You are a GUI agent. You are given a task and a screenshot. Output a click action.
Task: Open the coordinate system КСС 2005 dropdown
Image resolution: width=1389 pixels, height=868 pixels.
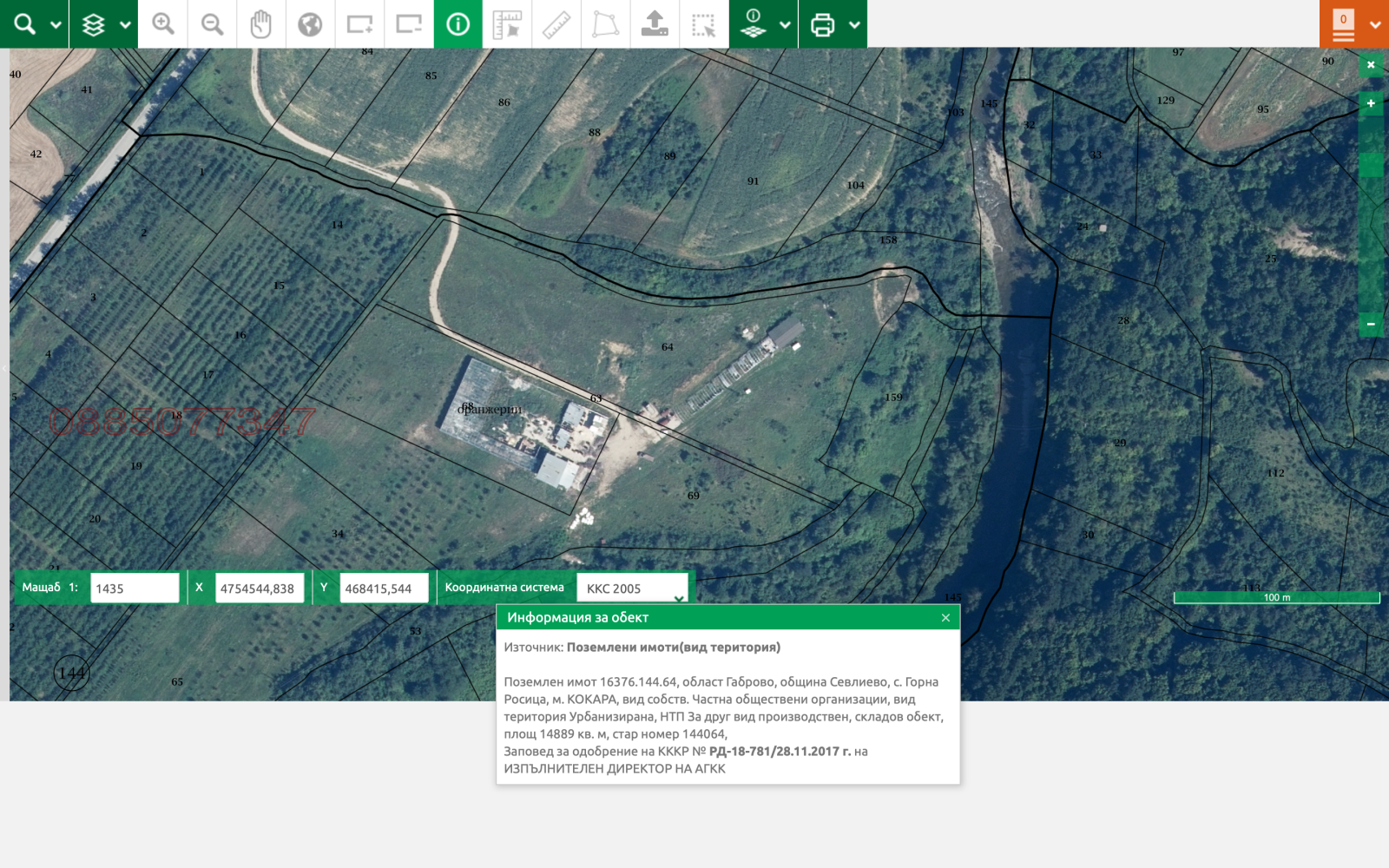(633, 588)
